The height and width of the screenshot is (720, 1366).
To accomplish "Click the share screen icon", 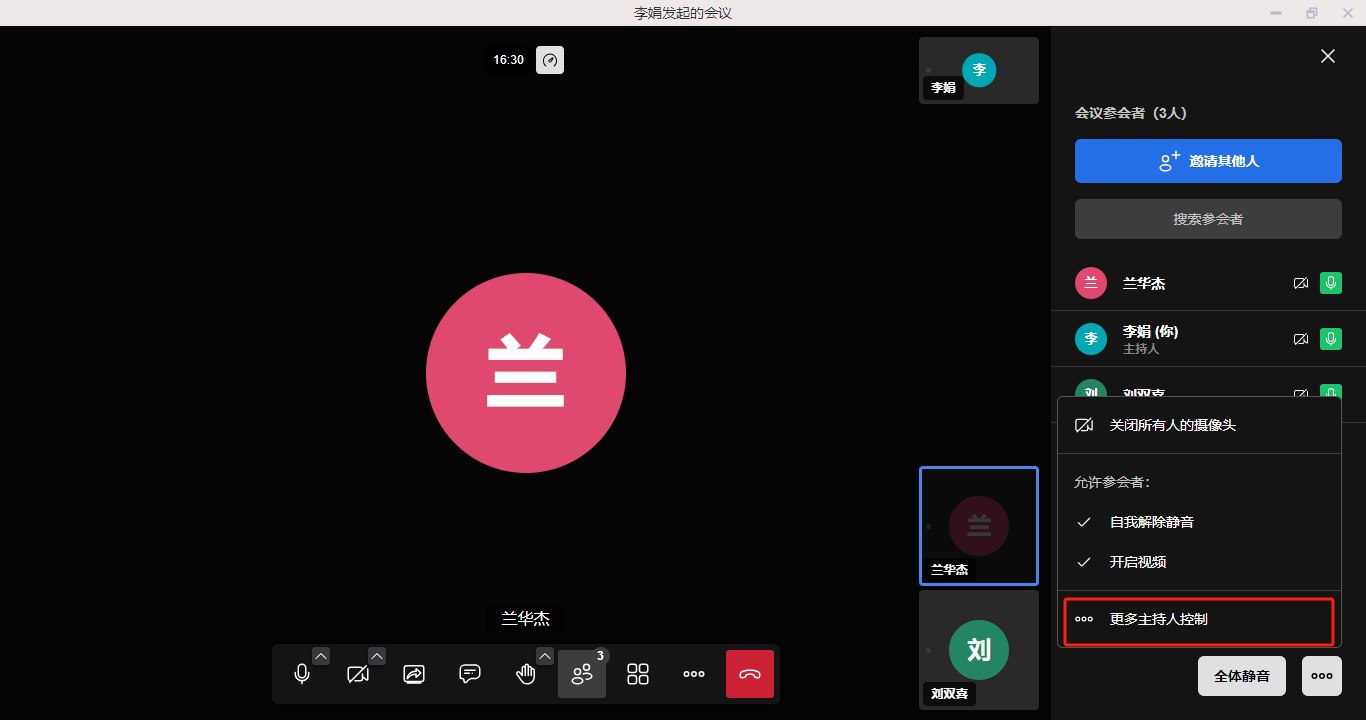I will click(414, 674).
